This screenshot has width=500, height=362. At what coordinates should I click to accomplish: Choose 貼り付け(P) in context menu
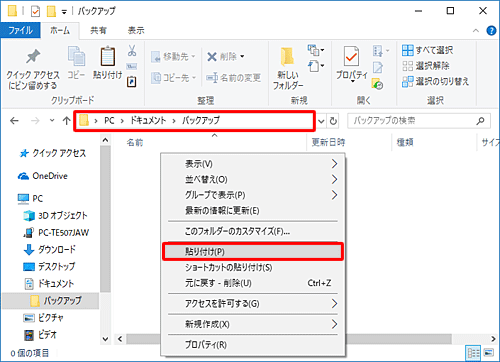(x=253, y=252)
